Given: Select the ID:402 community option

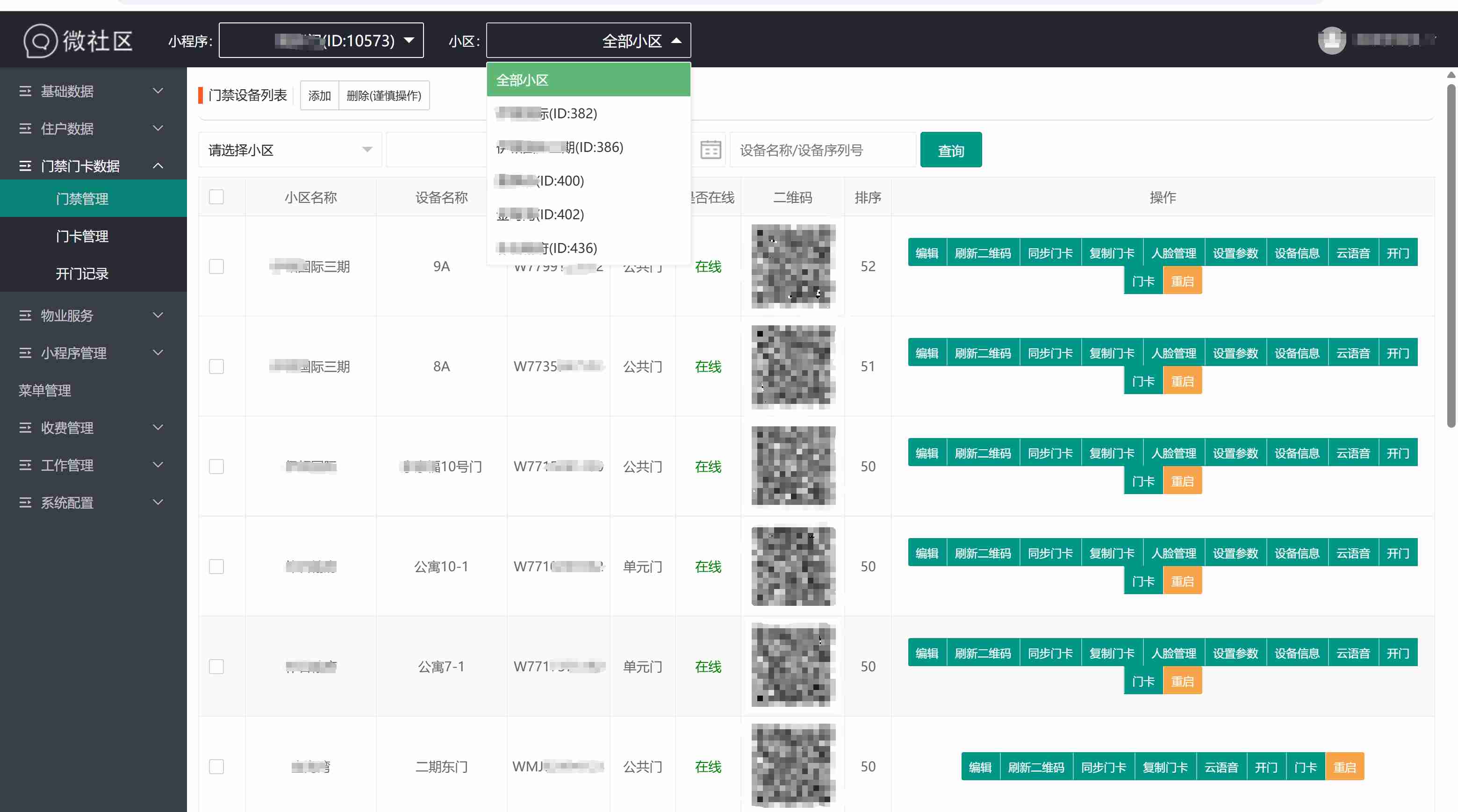Looking at the screenshot, I should (588, 215).
